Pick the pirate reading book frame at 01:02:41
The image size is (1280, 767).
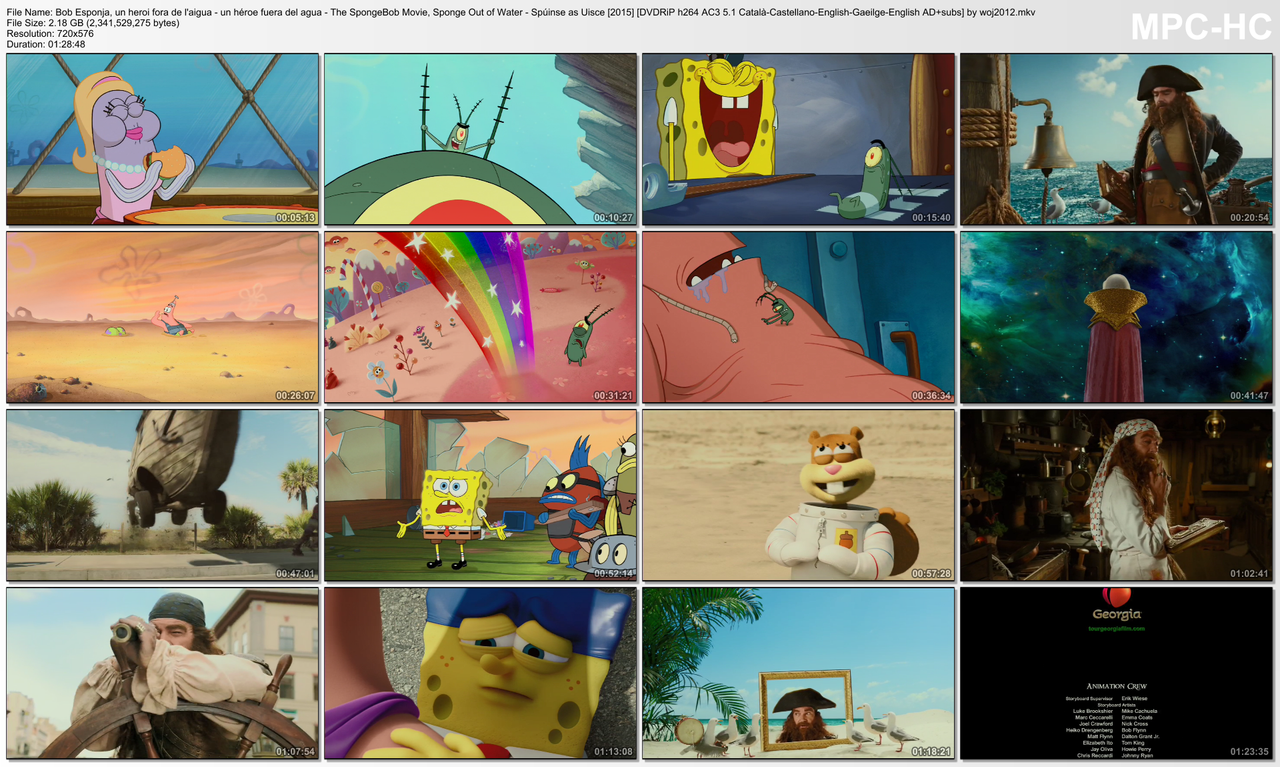[1116, 495]
